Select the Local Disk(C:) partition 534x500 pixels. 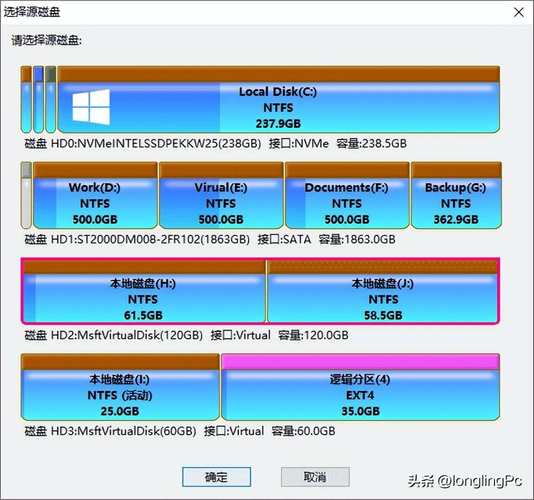(x=279, y=99)
